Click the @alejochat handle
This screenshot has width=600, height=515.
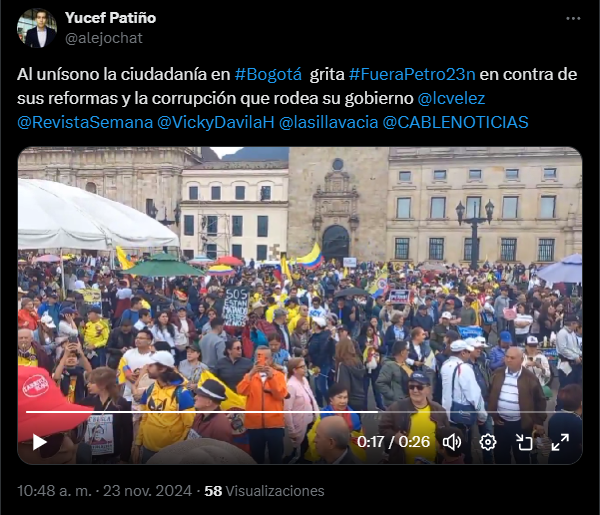click(x=104, y=38)
